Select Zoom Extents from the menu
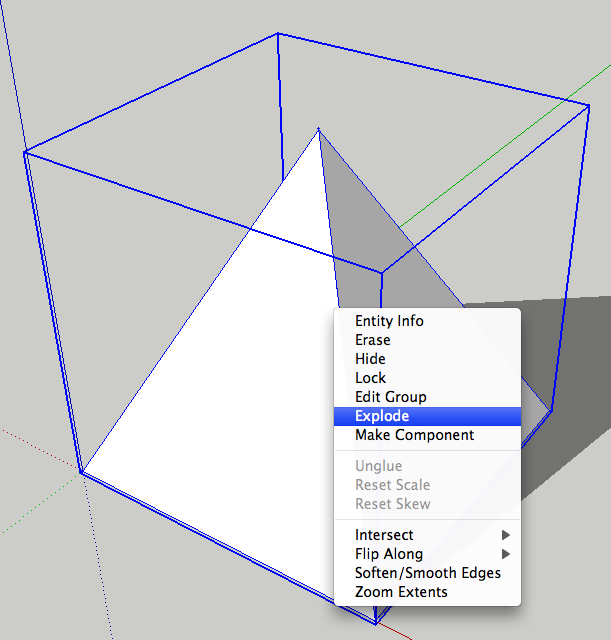Image resolution: width=611 pixels, height=640 pixels. (401, 592)
